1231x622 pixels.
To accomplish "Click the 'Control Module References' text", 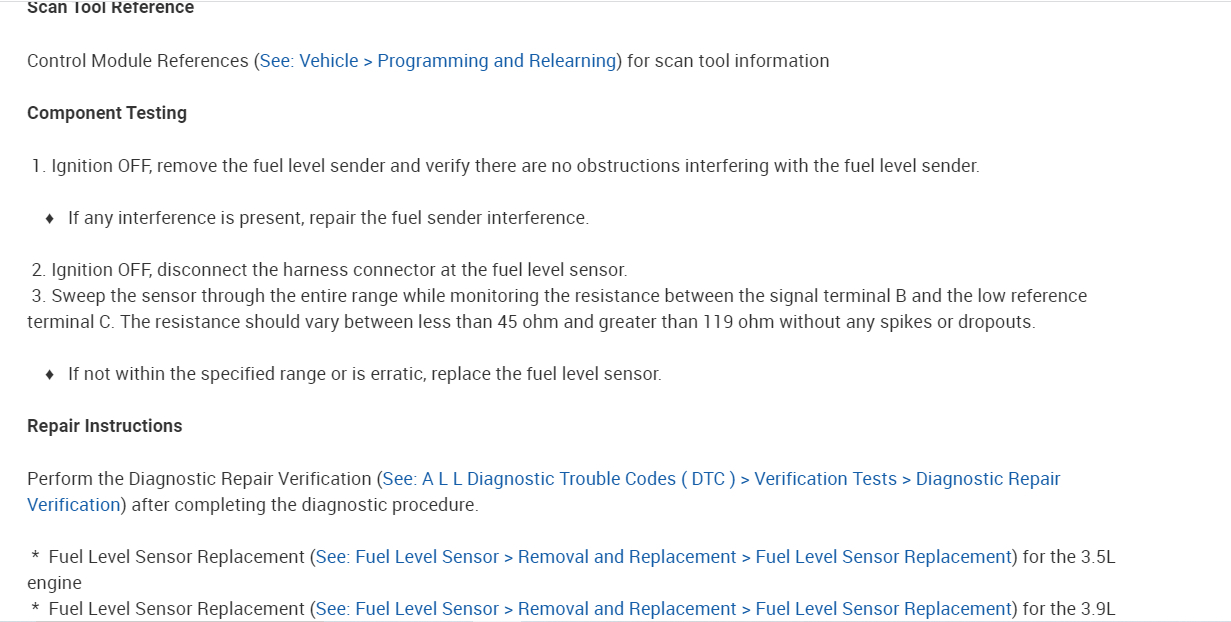I will tap(138, 61).
